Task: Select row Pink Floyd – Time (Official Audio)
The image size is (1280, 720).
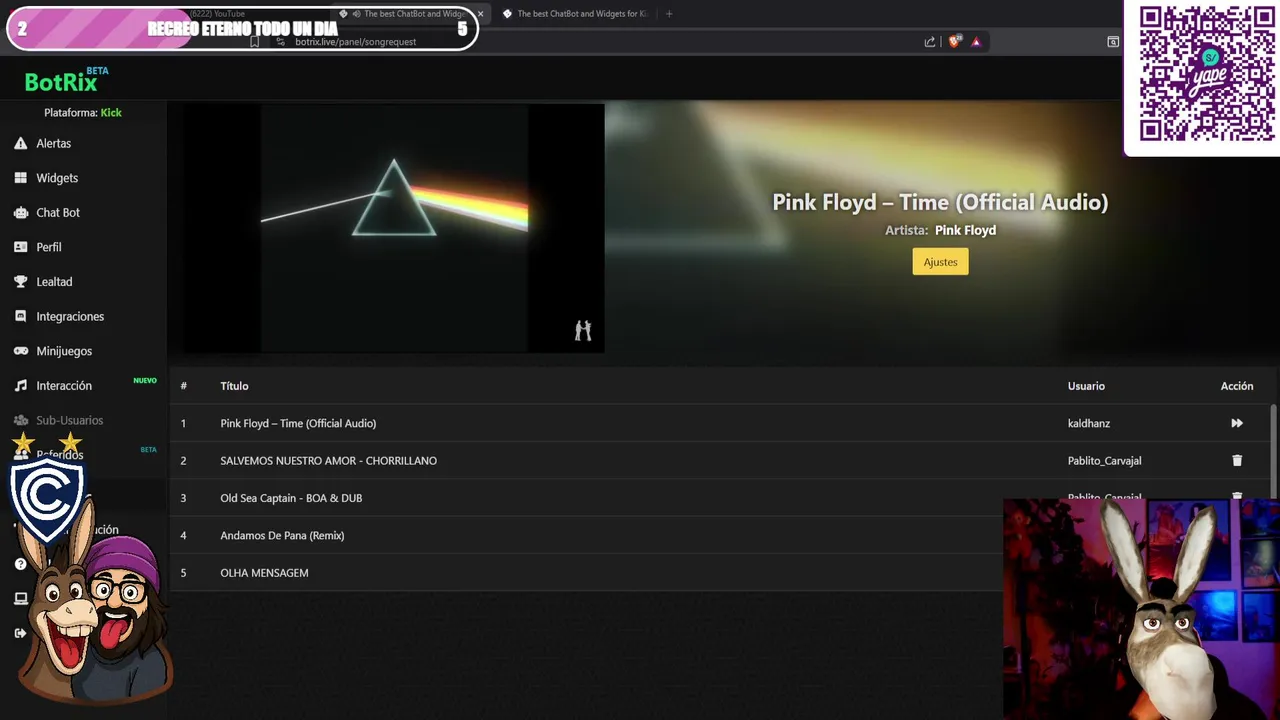Action: pos(720,423)
